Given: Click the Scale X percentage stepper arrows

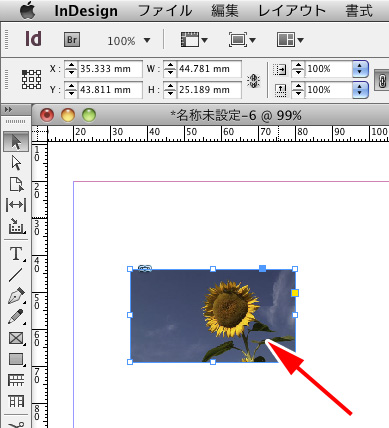Looking at the screenshot, I should tap(298, 69).
